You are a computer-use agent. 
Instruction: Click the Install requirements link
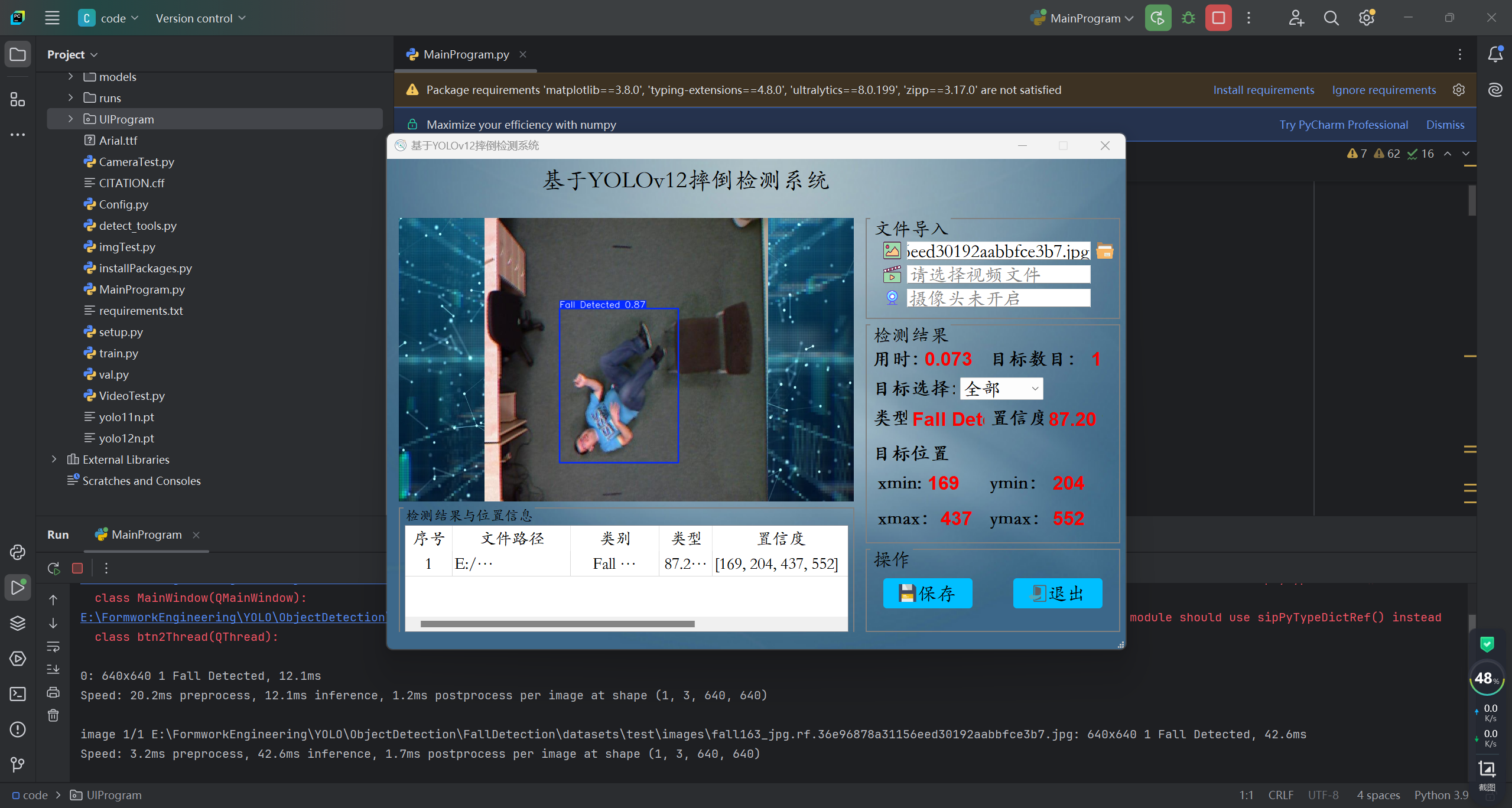(1263, 90)
